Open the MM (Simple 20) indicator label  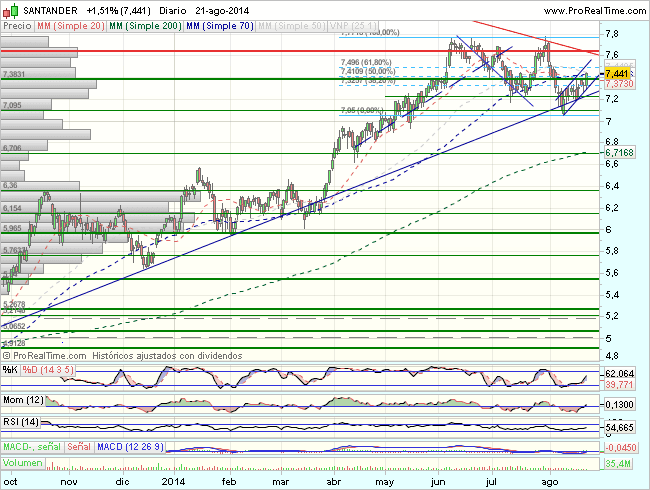[70, 26]
